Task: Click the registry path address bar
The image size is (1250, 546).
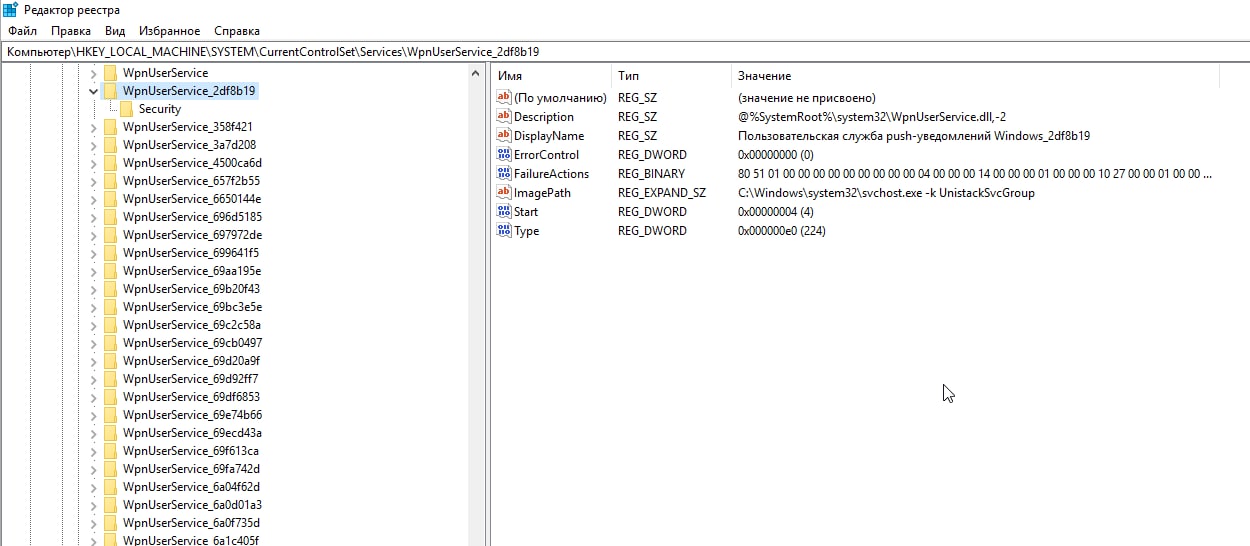Action: click(625, 51)
